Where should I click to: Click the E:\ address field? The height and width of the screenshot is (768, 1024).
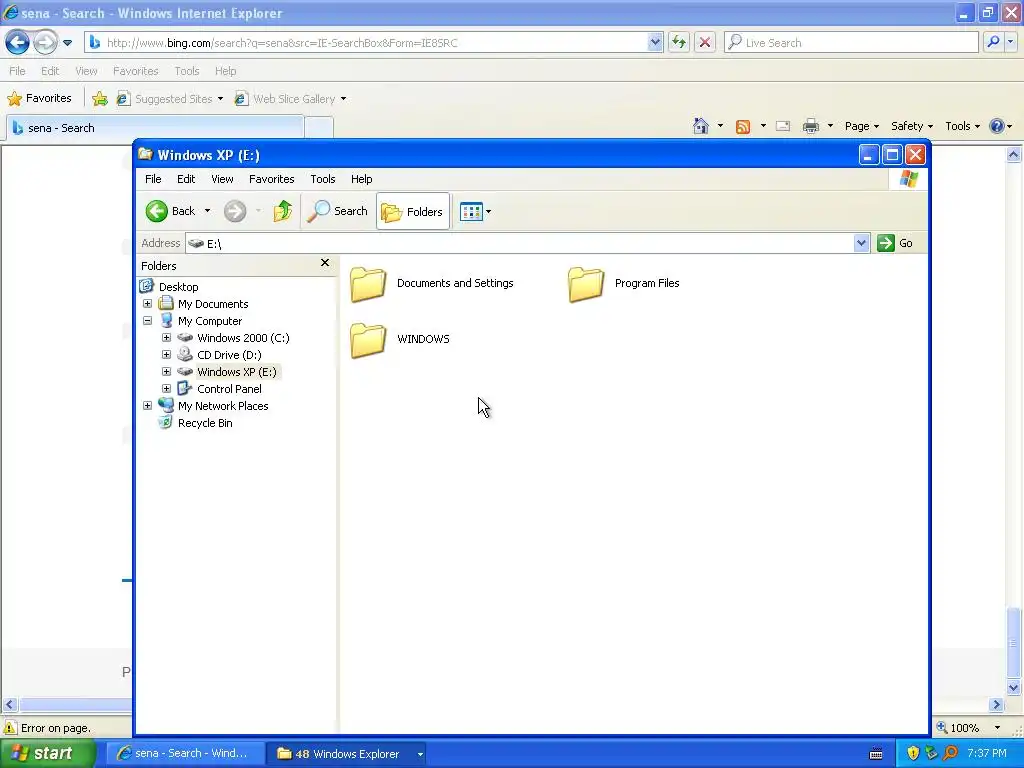pos(520,243)
